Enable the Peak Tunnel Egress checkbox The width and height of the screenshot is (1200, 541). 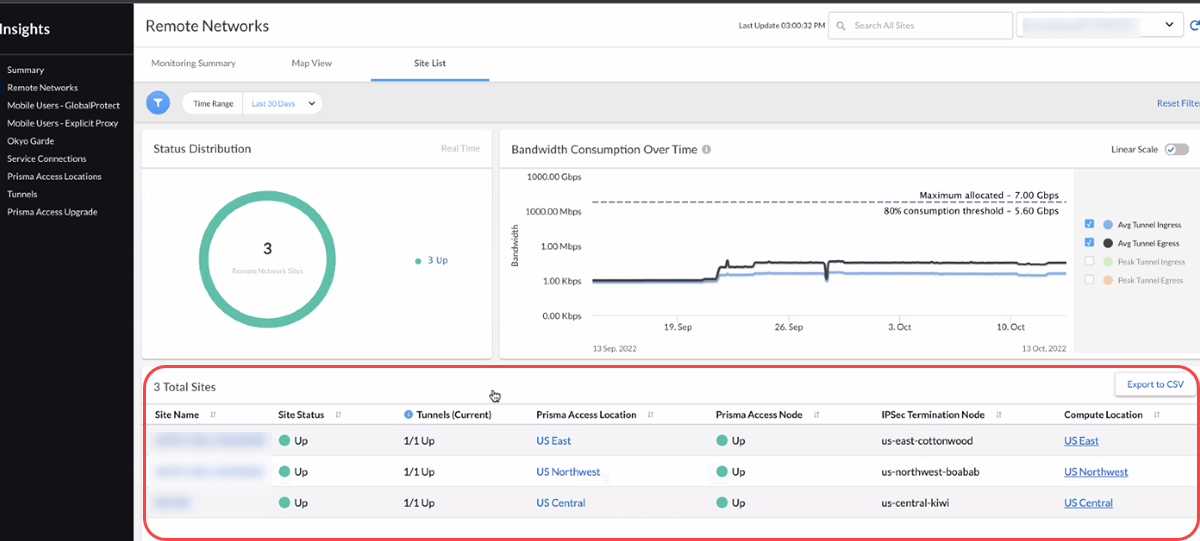pyautogui.click(x=1090, y=280)
